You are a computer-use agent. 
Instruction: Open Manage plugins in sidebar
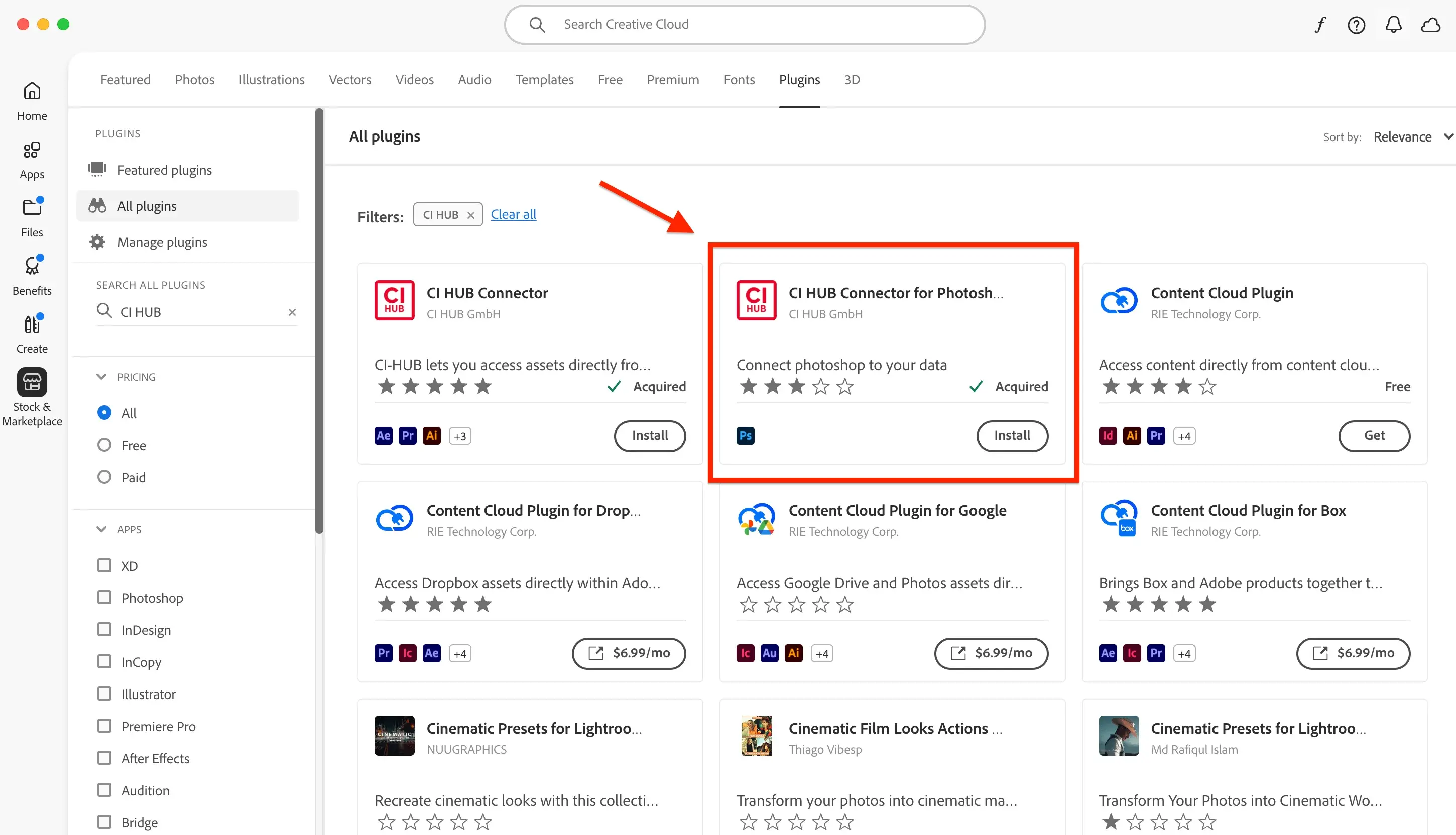[x=188, y=242]
